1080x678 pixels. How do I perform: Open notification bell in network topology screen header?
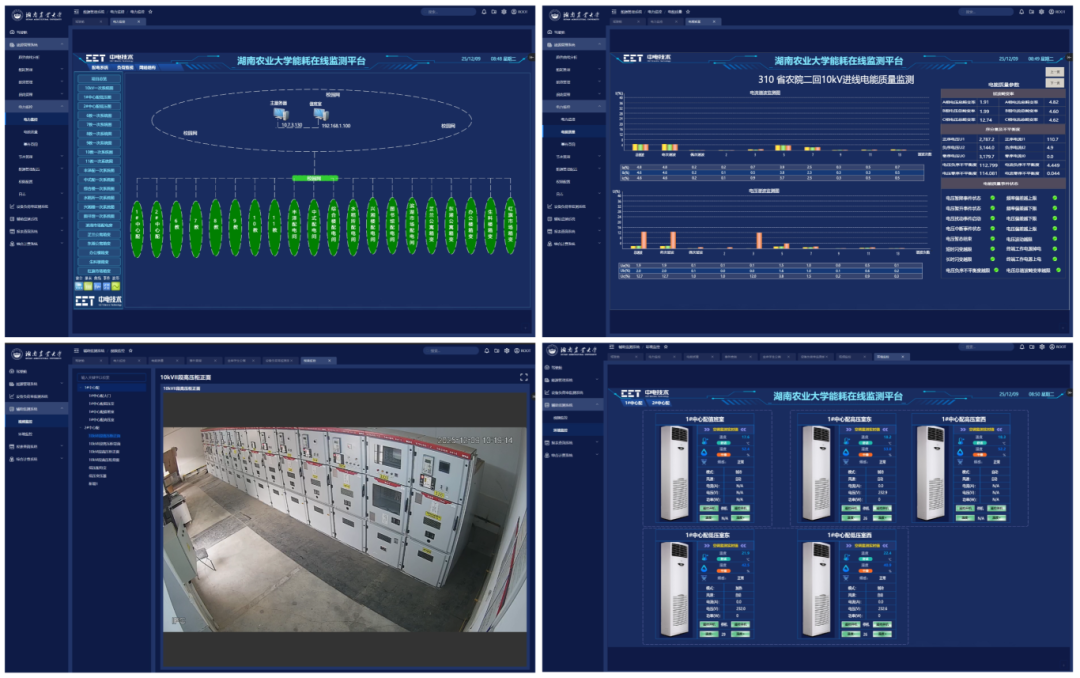tap(483, 12)
